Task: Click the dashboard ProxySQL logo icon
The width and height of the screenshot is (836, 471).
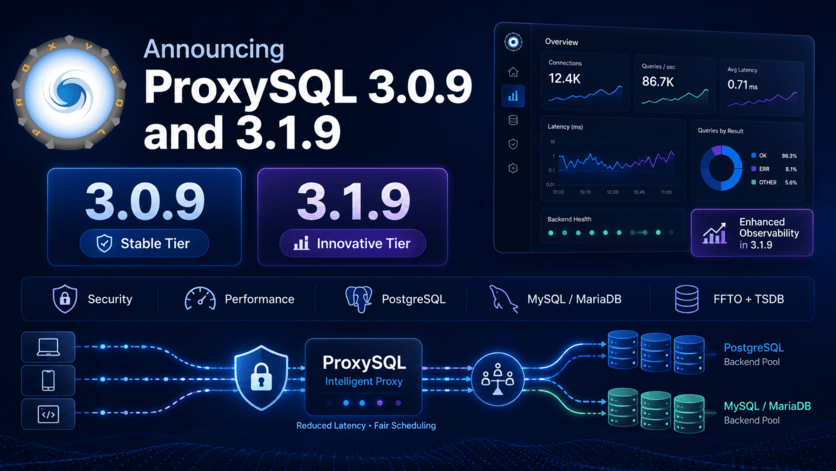Action: [513, 42]
